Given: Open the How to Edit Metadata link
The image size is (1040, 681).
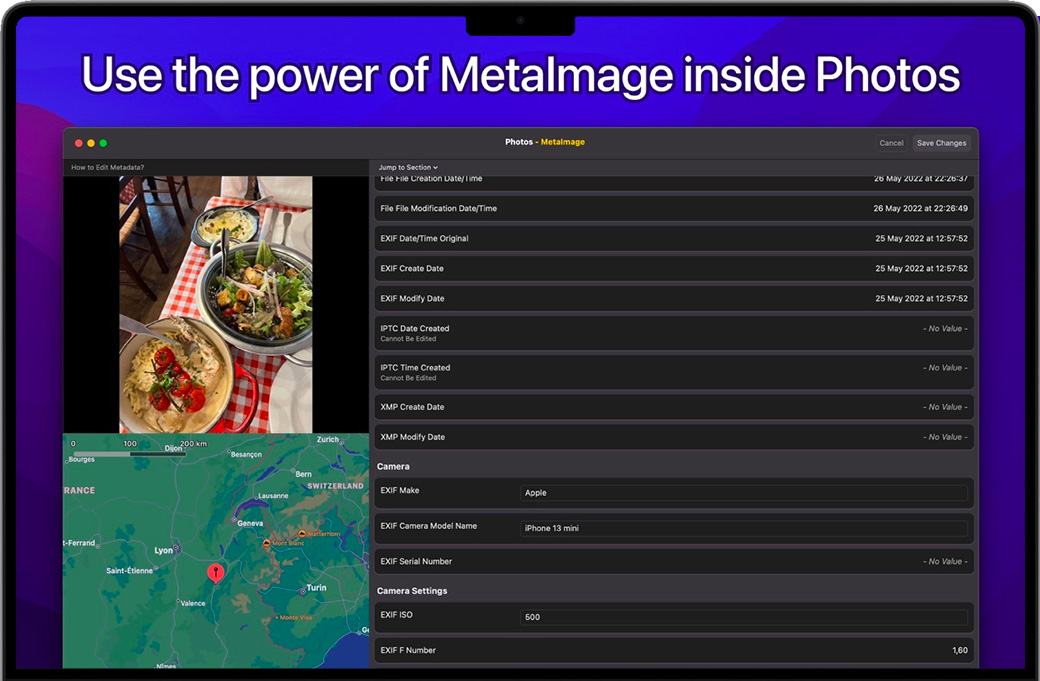Looking at the screenshot, I should click(x=107, y=167).
